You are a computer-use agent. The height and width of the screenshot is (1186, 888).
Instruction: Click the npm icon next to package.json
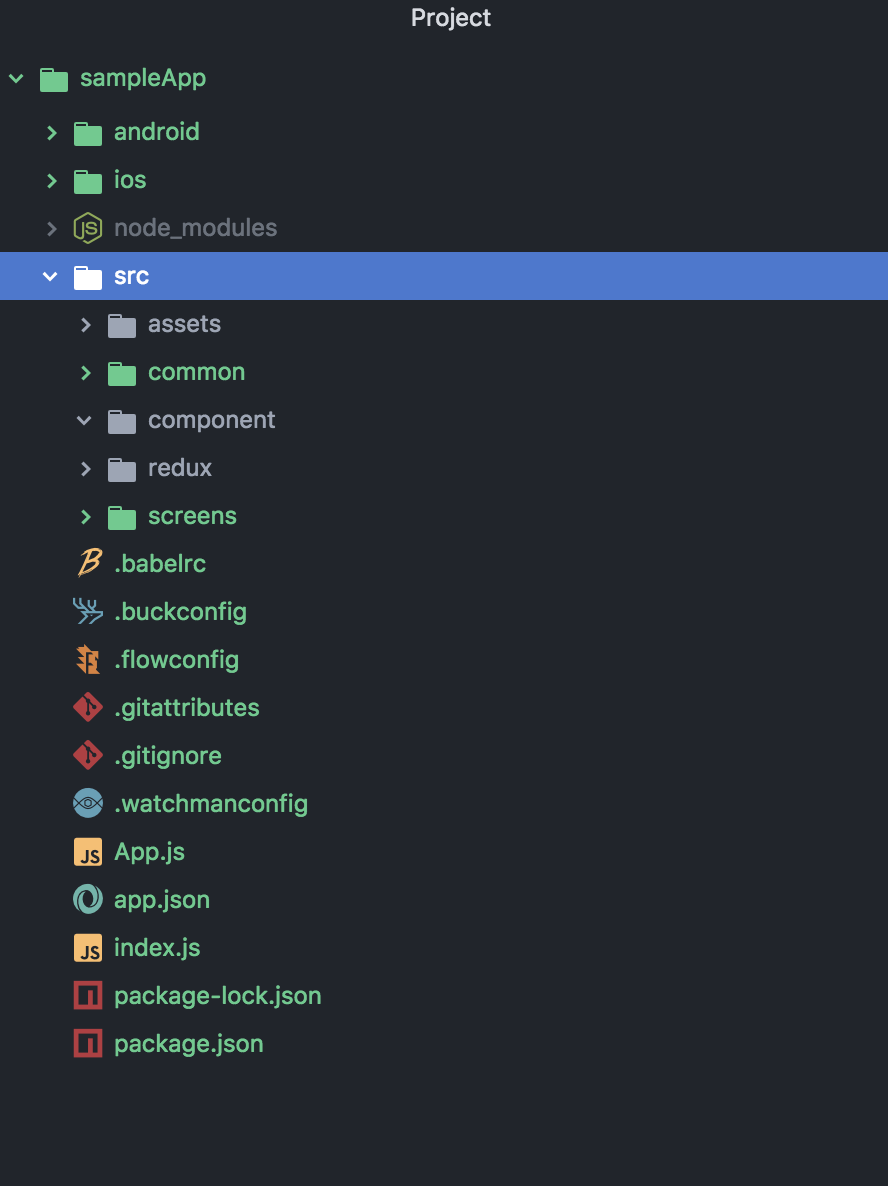[x=88, y=1043]
